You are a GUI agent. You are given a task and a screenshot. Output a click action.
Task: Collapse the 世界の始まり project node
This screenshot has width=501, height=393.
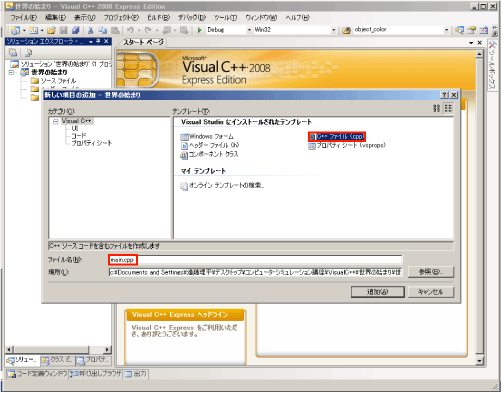12,72
